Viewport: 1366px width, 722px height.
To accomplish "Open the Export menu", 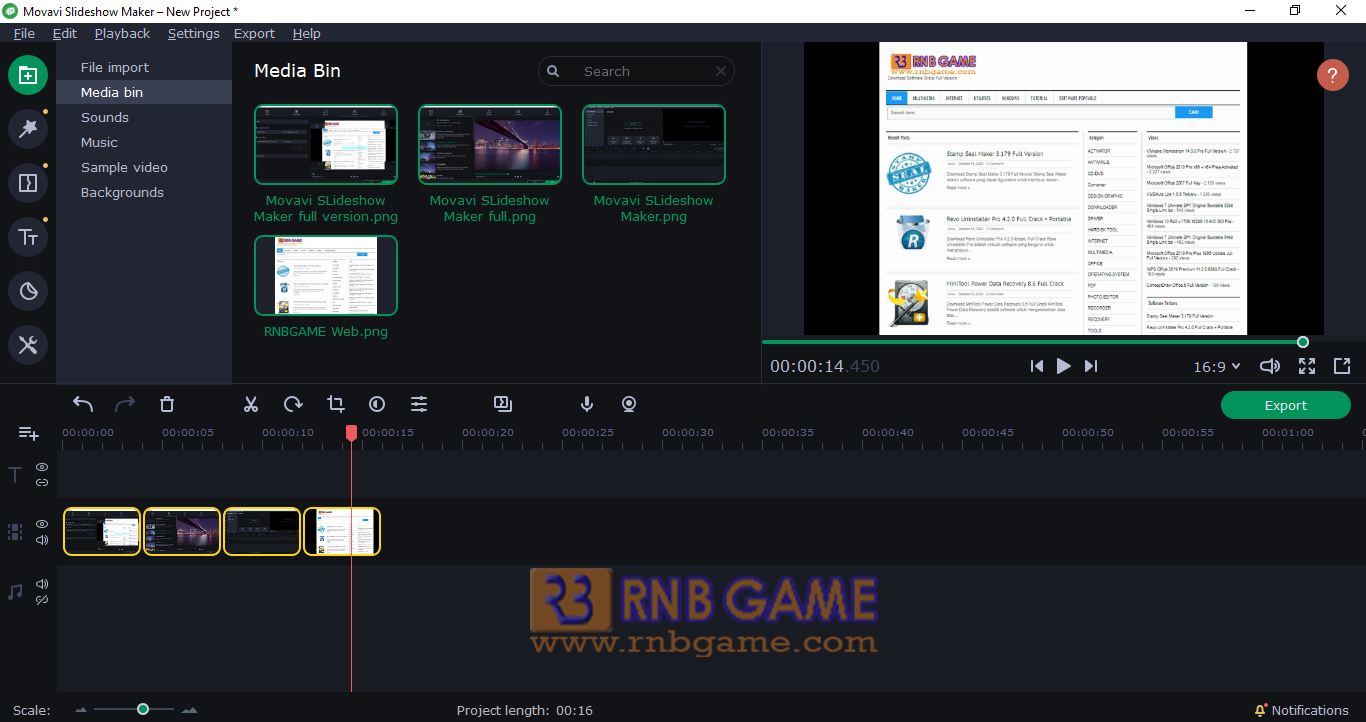I will pos(254,33).
